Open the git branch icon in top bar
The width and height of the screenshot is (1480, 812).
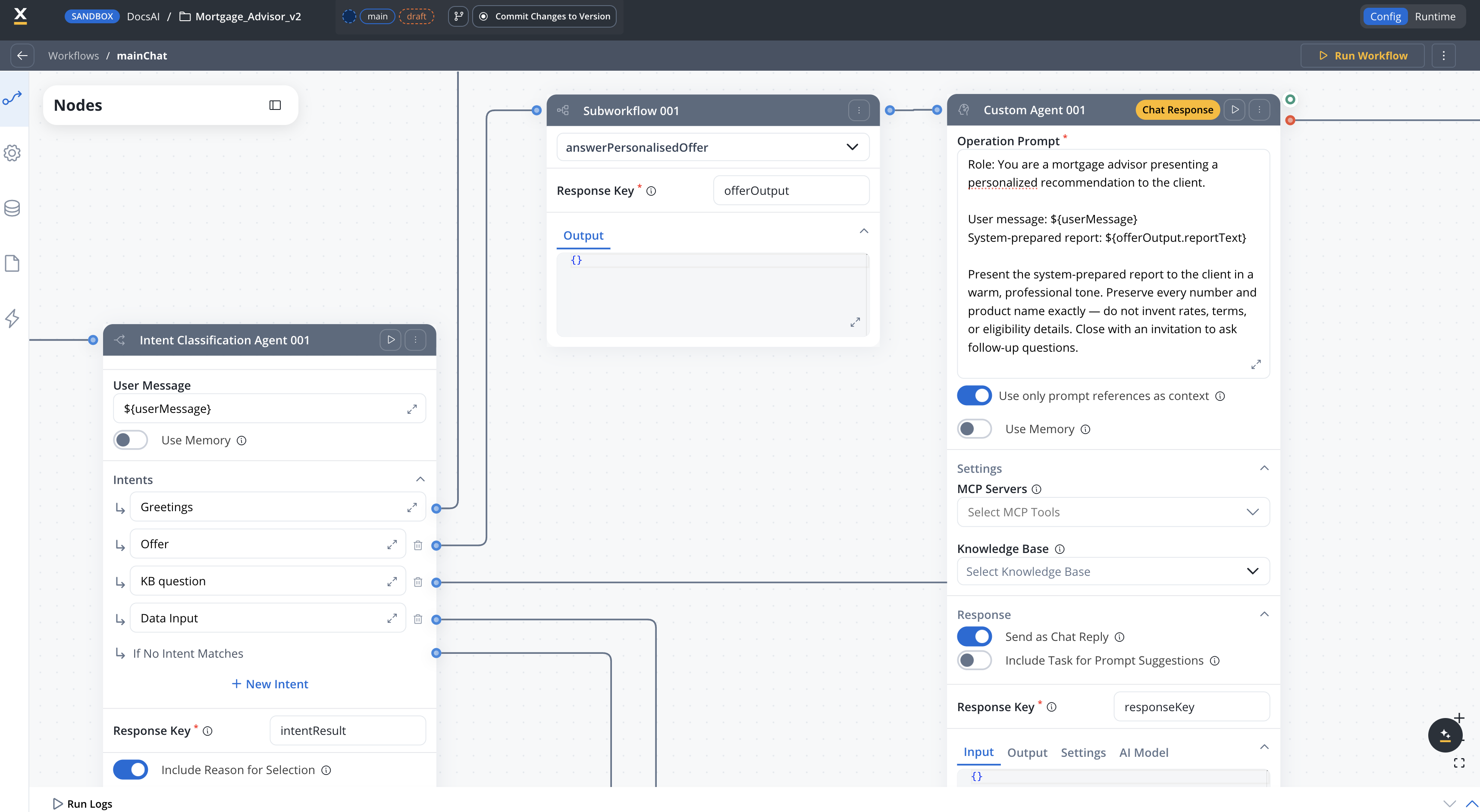tap(458, 16)
